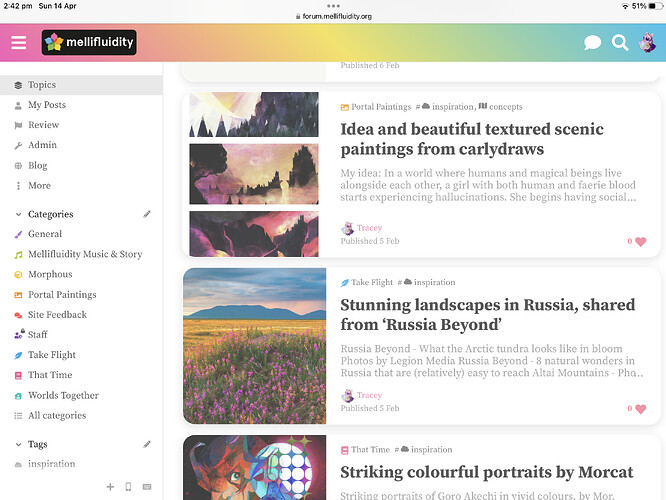Tap the three-dot multitasking control at top
Image resolution: width=666 pixels, height=500 pixels.
tap(333, 6)
